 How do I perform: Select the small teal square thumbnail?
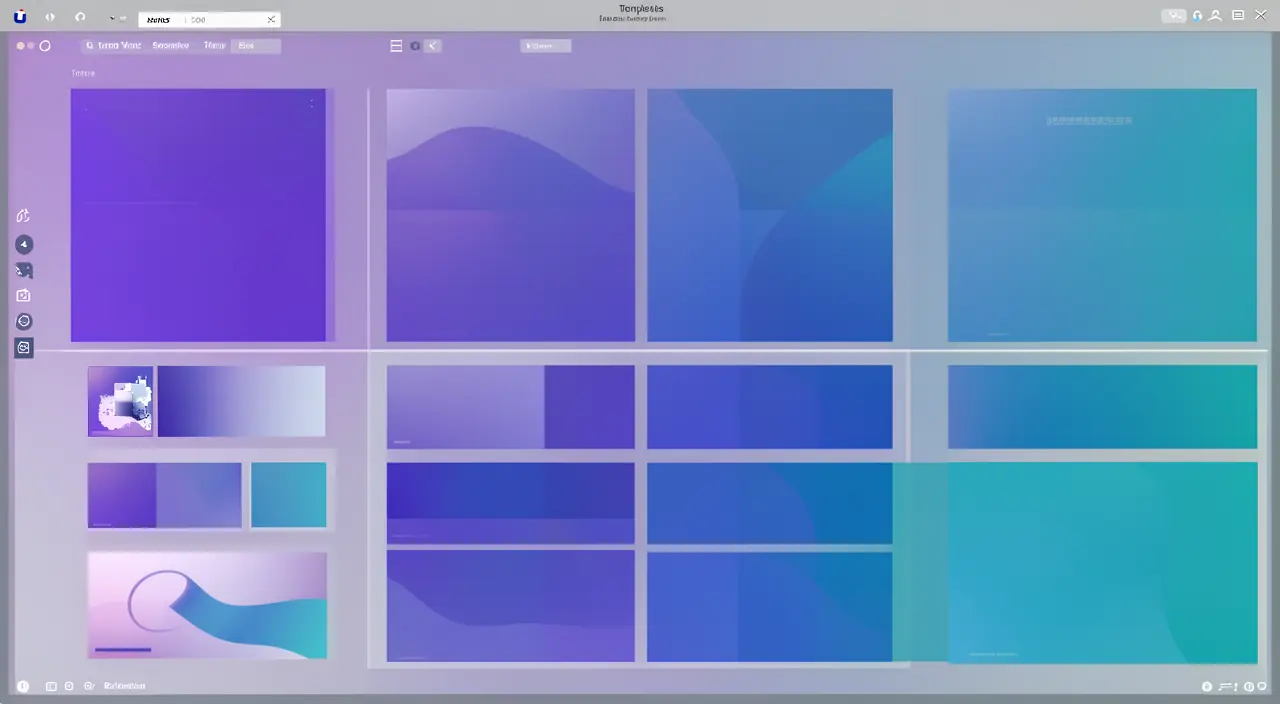coord(288,495)
